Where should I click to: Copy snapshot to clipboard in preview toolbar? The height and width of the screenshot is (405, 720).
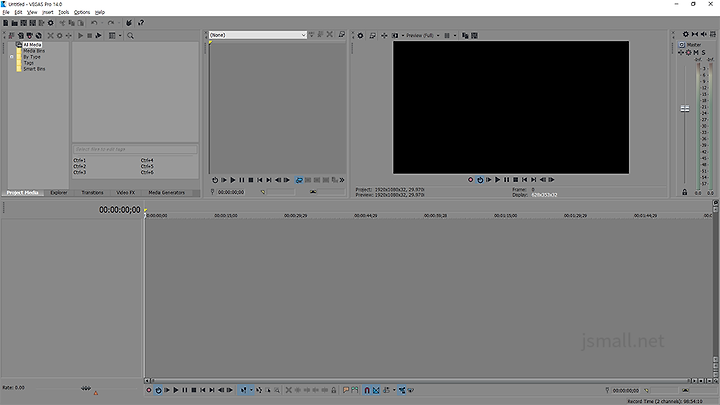coord(465,35)
